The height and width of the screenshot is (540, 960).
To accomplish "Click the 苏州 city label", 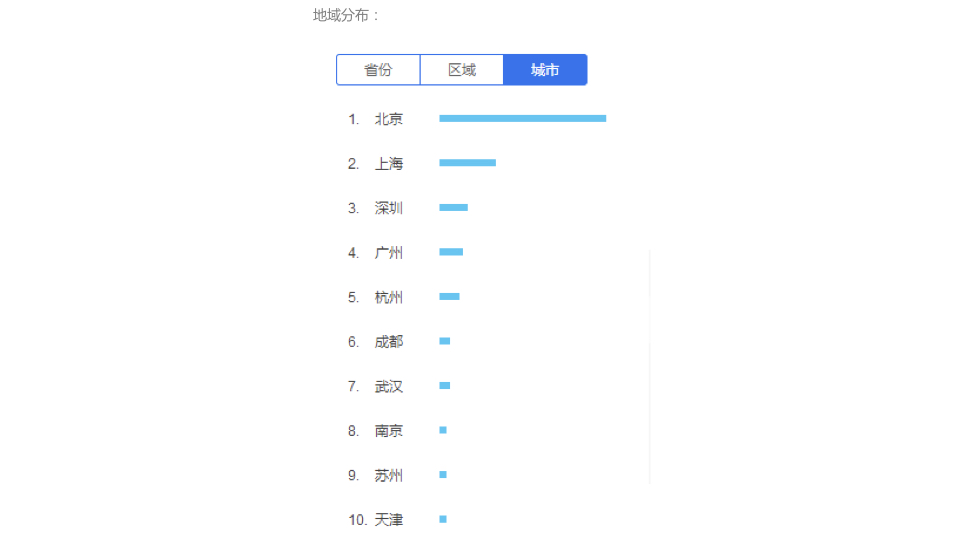I will coord(389,475).
